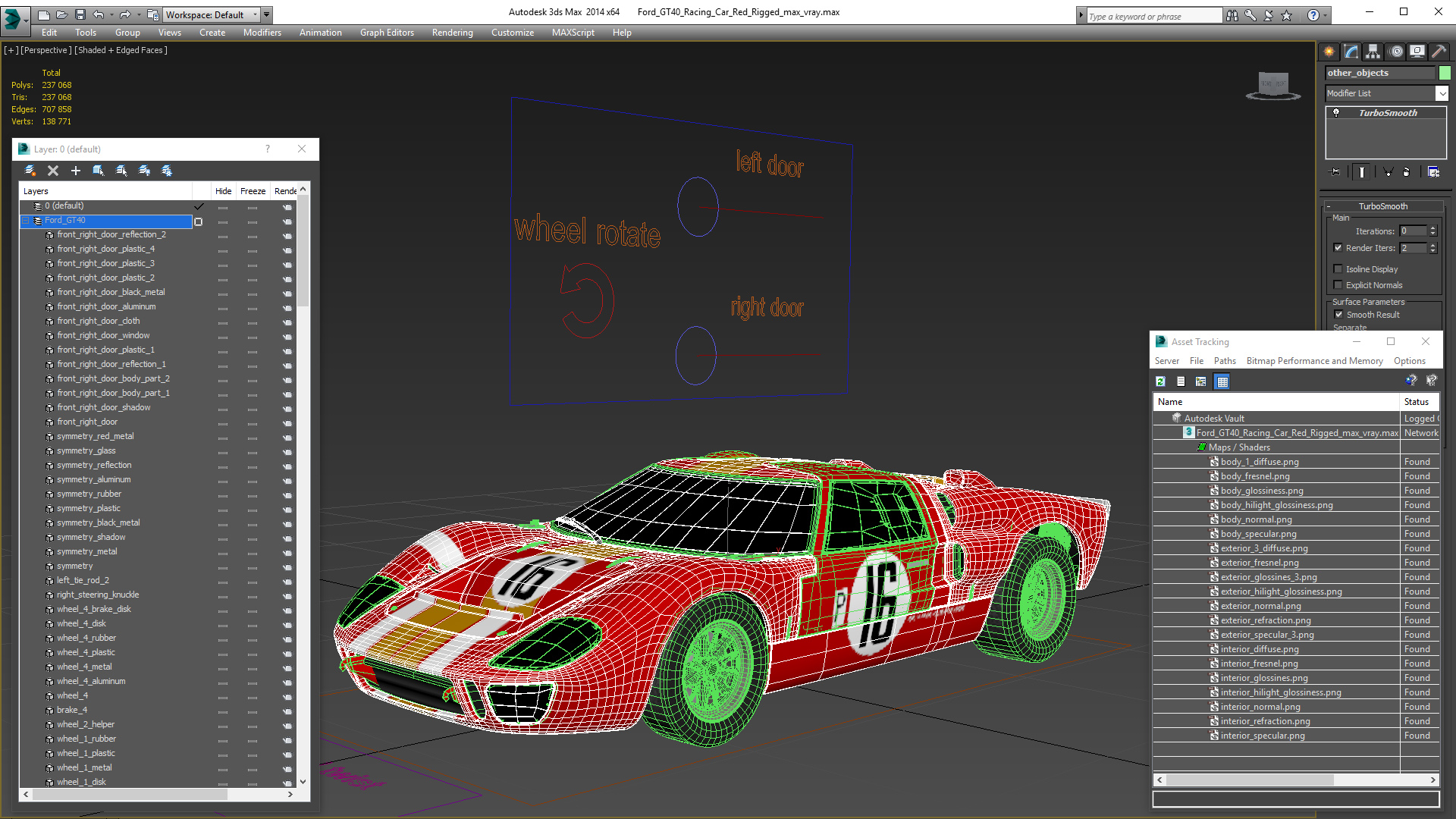The image size is (1456, 819).
Task: Open Paths menu in Asset Tracking
Action: 1224,361
